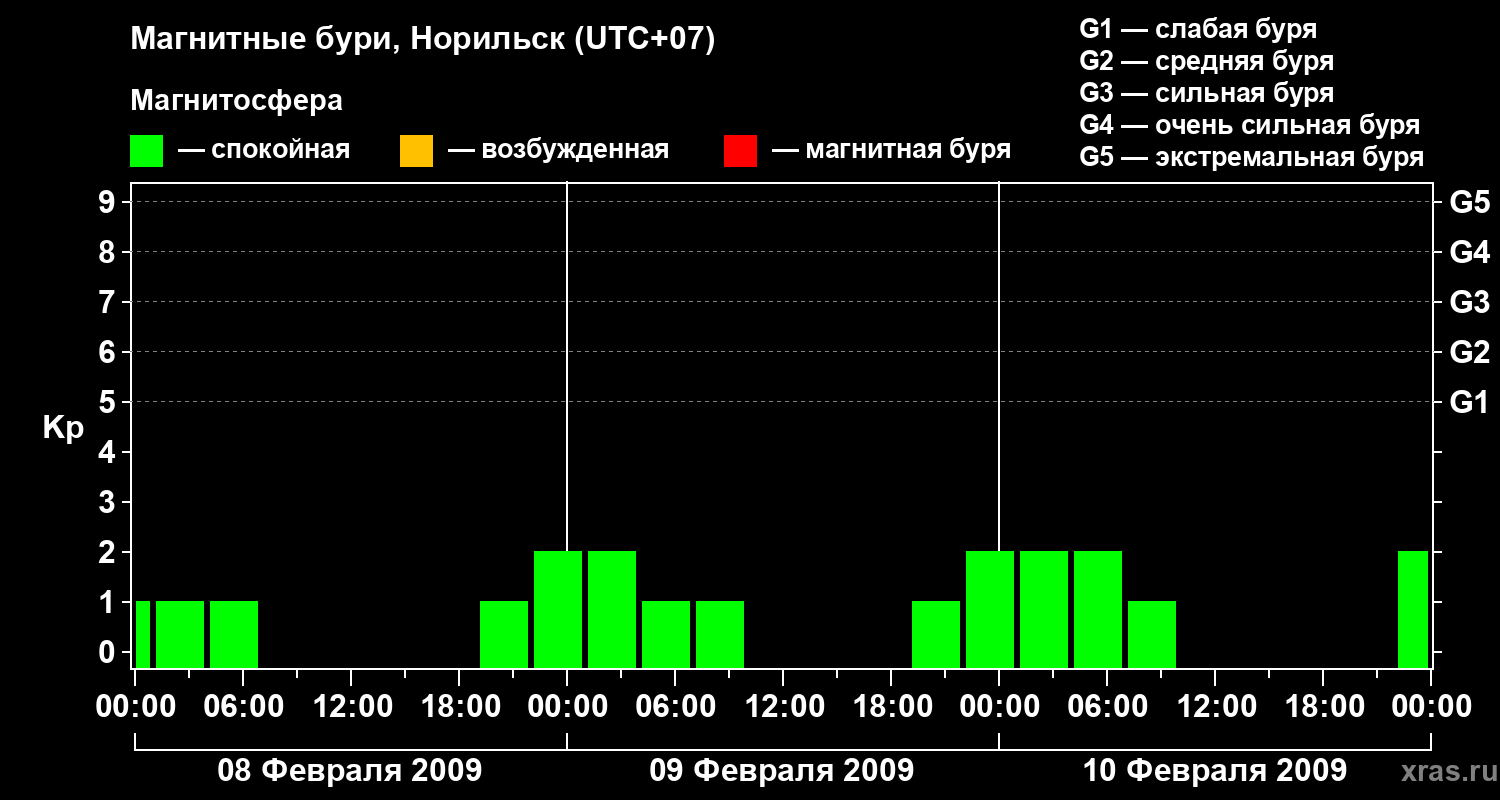This screenshot has width=1500, height=800.
Task: Click the chart title 'Магнитные бури, Норильск (UTC+07)'
Action: coord(423,40)
